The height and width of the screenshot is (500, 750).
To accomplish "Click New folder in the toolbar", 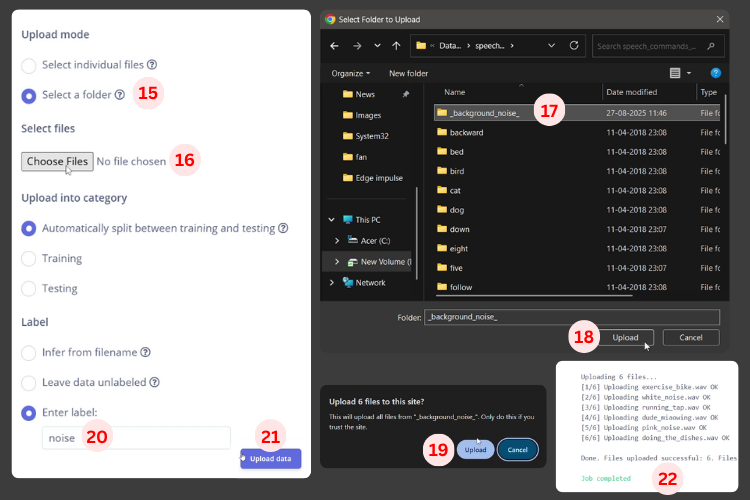I will [408, 73].
